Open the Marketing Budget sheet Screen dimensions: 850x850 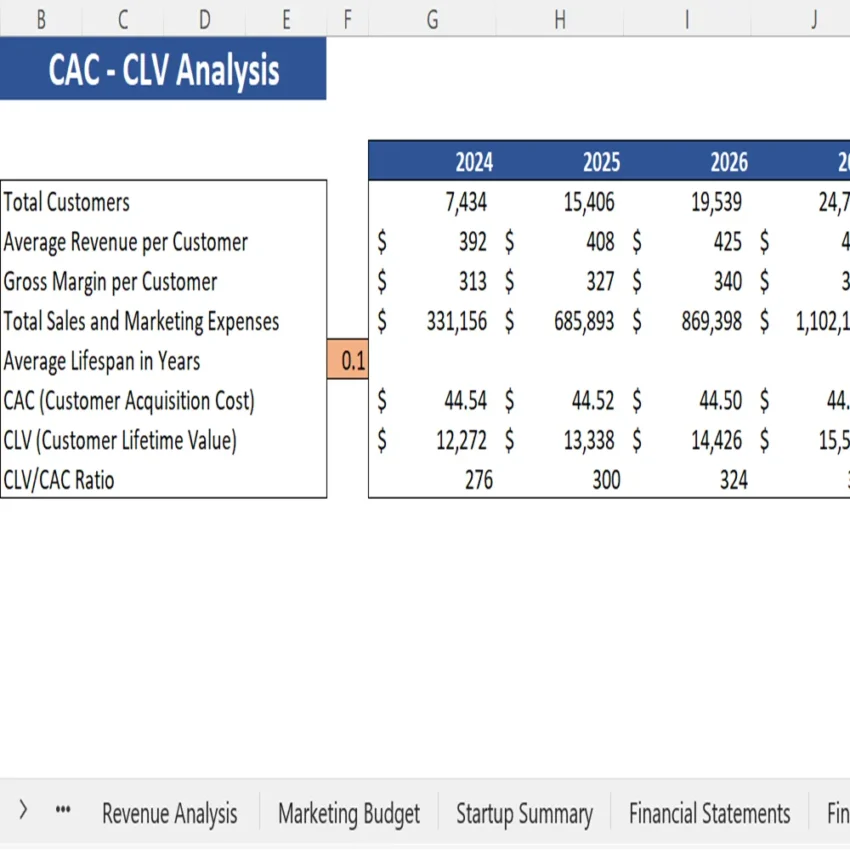(348, 813)
